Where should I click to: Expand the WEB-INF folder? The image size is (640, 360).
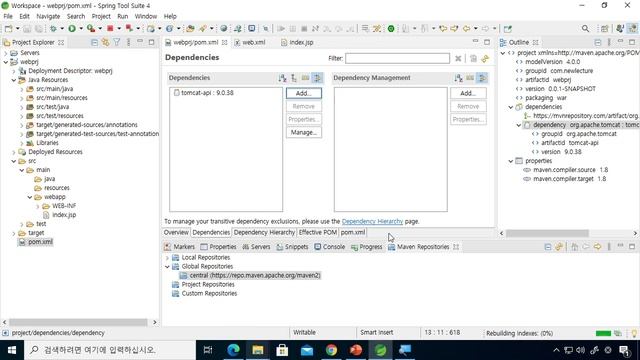pyautogui.click(x=38, y=206)
